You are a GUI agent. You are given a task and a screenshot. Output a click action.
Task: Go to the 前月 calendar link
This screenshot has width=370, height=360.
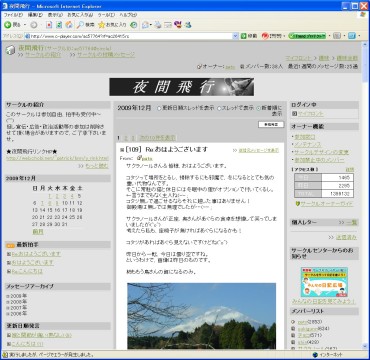pos(38,231)
